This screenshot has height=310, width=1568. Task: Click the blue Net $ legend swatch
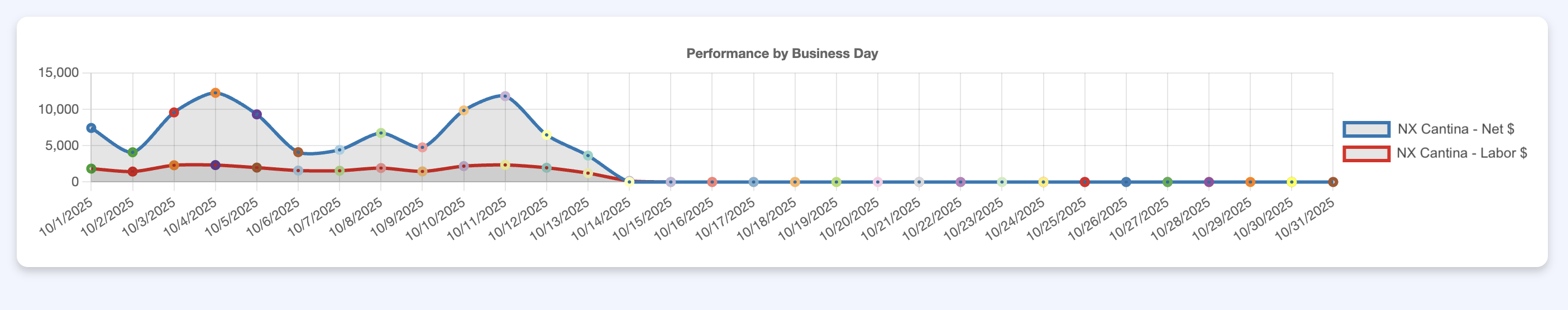[1366, 129]
